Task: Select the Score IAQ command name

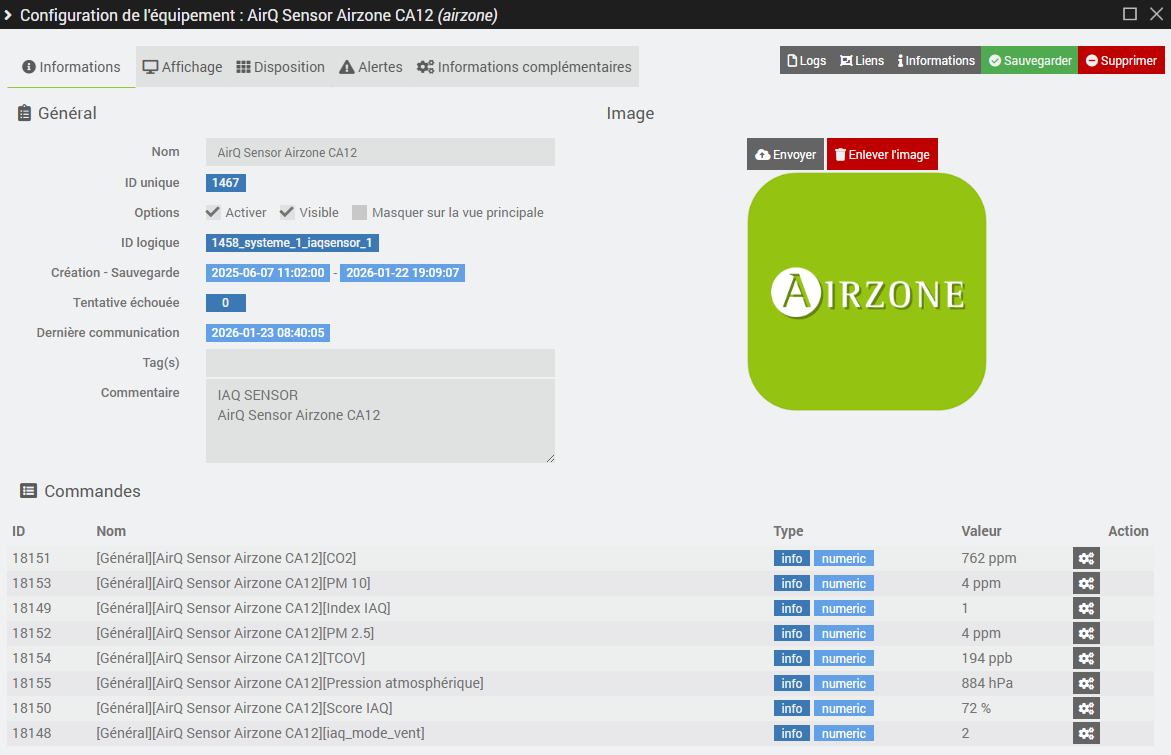Action: click(244, 709)
